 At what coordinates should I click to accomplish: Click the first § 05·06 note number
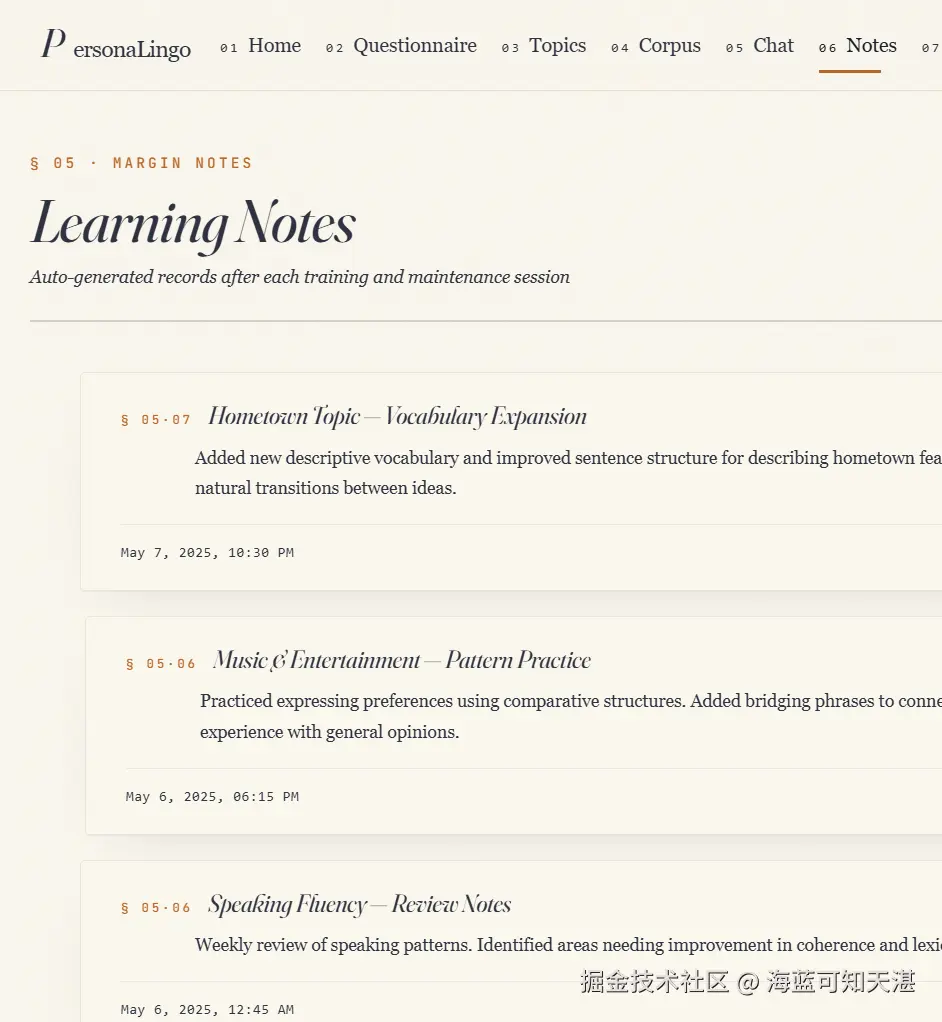point(160,664)
